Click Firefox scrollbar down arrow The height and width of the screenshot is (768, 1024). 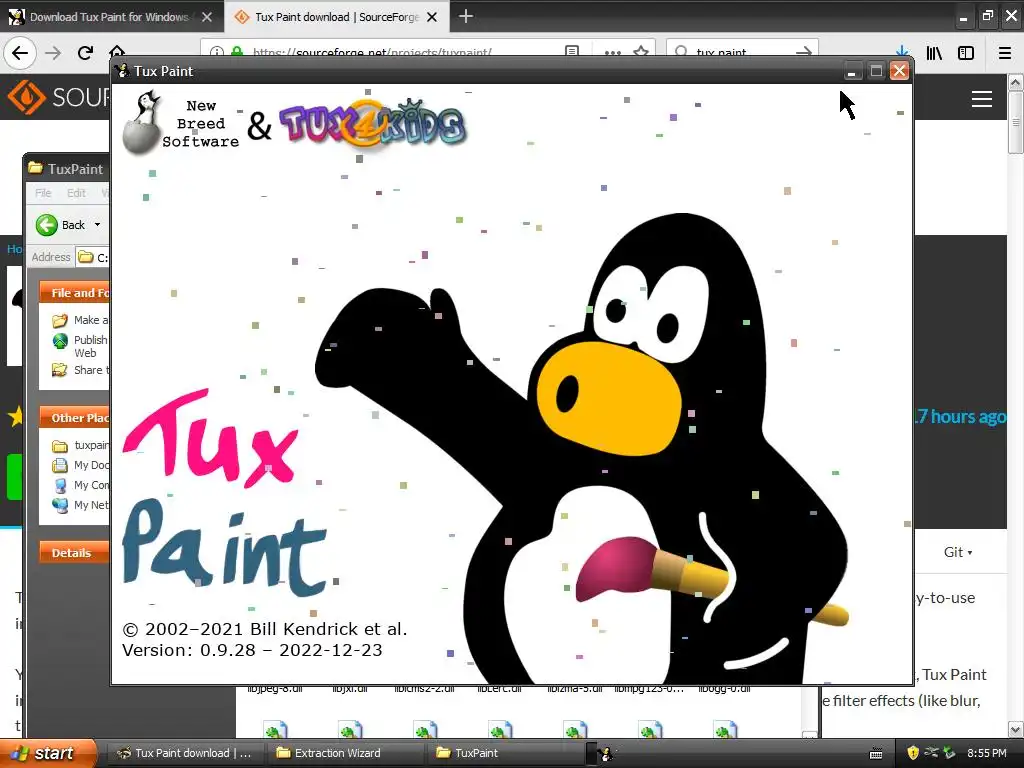pos(1015,729)
